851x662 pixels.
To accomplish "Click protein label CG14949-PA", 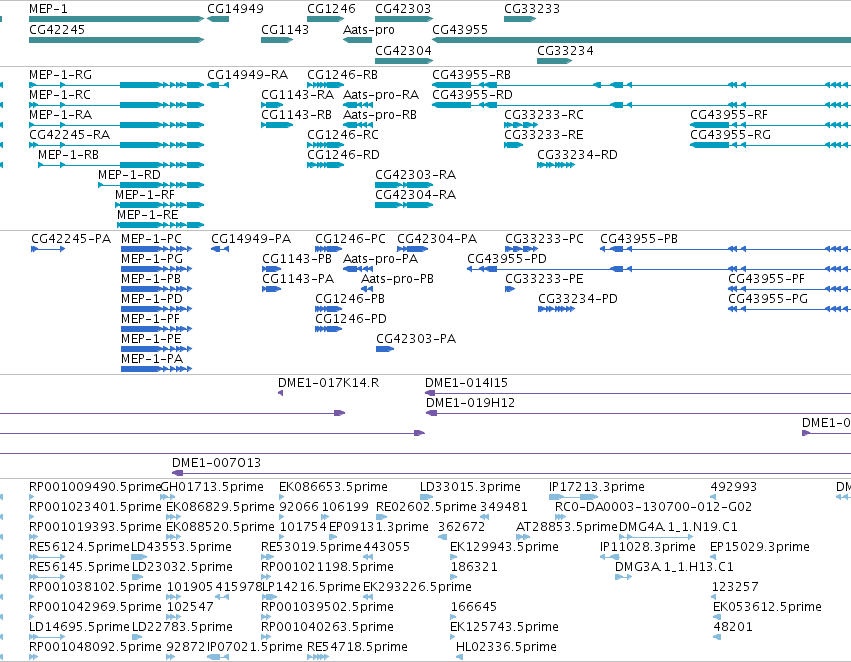I will [251, 239].
